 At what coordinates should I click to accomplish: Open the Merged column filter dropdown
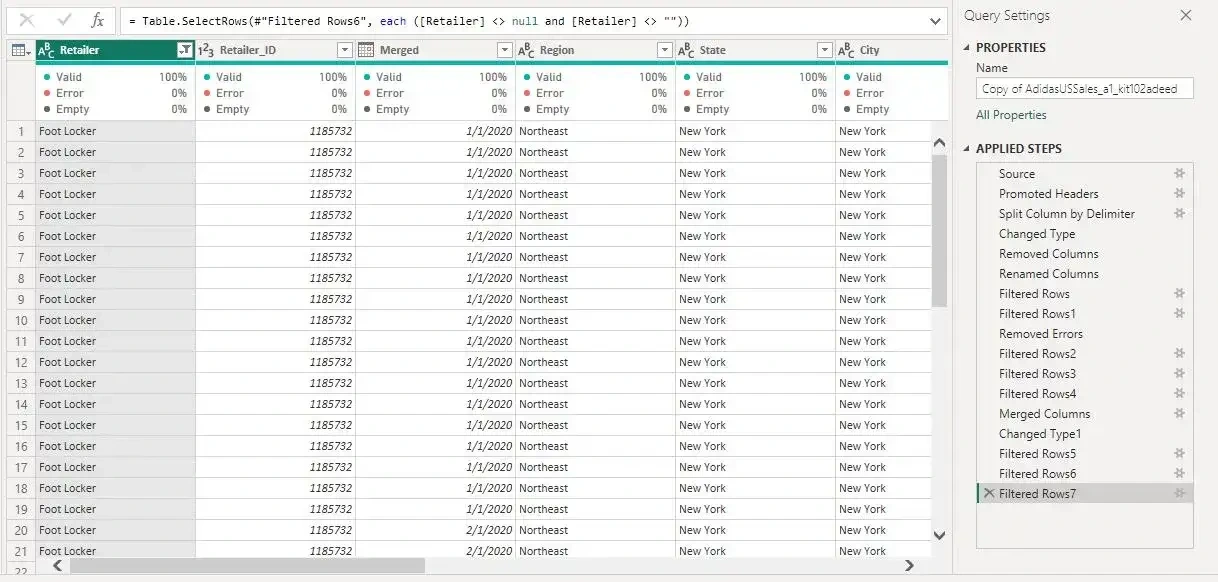coord(504,50)
